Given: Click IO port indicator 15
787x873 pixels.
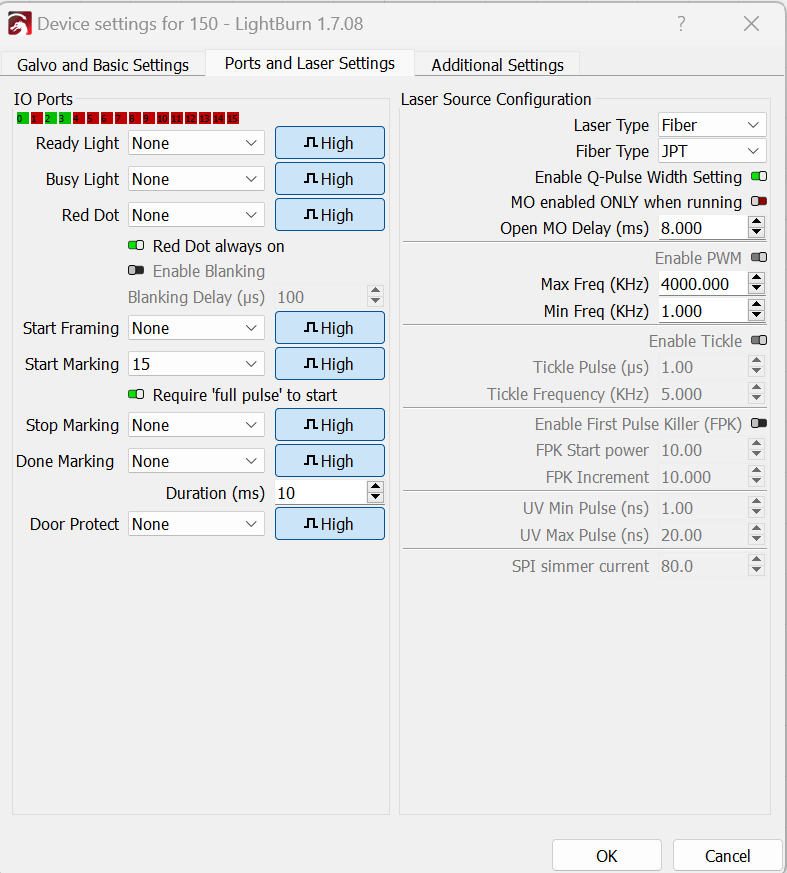Looking at the screenshot, I should click(233, 118).
